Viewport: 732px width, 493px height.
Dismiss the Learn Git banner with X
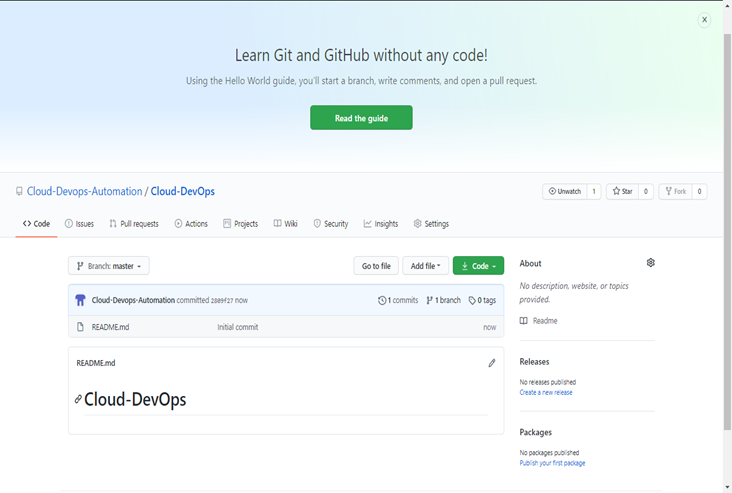[704, 20]
